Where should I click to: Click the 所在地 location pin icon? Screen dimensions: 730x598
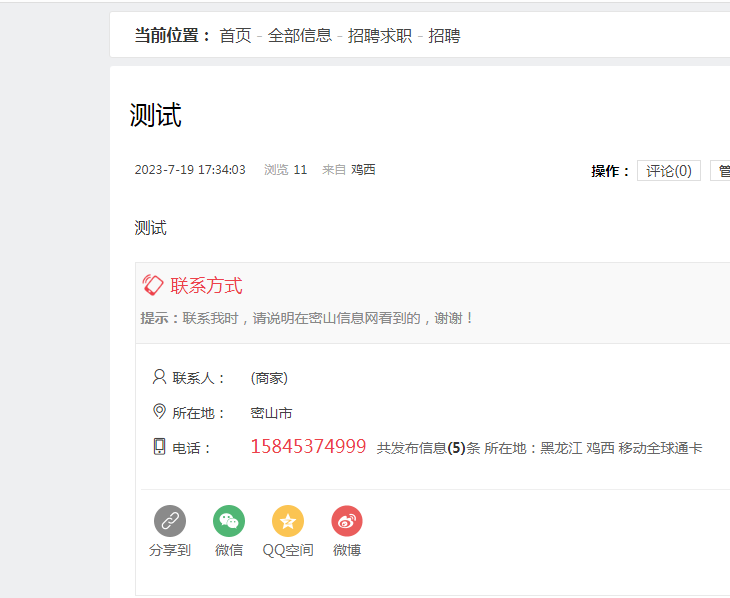tap(159, 412)
